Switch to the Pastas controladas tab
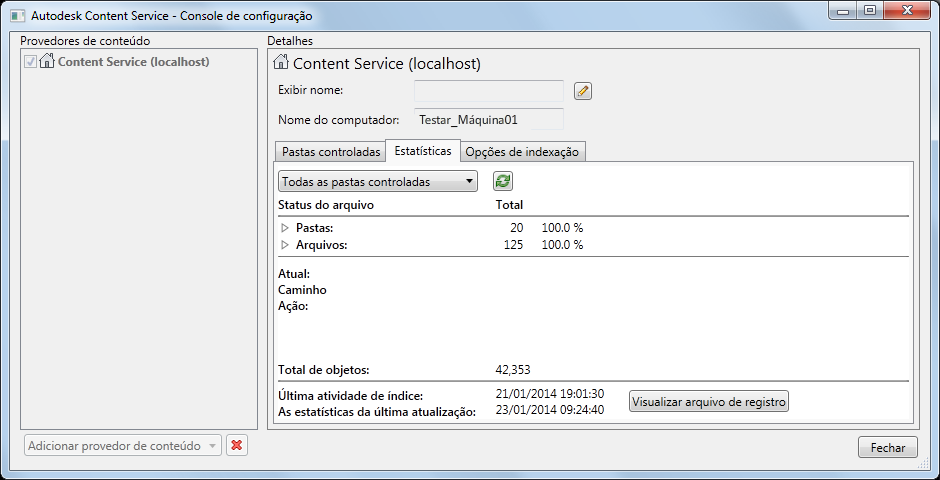This screenshot has width=940, height=480. point(331,152)
